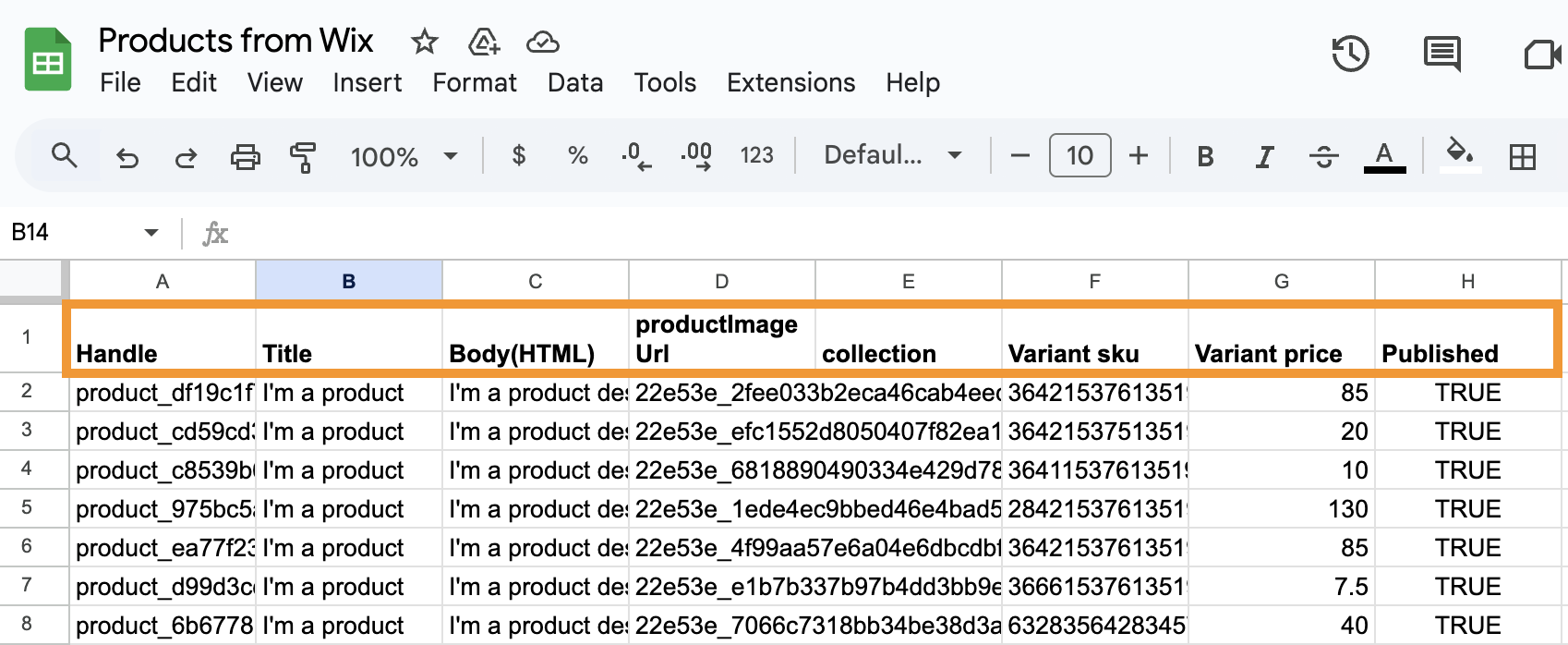Screen dimensions: 1568x645
Task: Select column A header
Action: click(x=163, y=281)
